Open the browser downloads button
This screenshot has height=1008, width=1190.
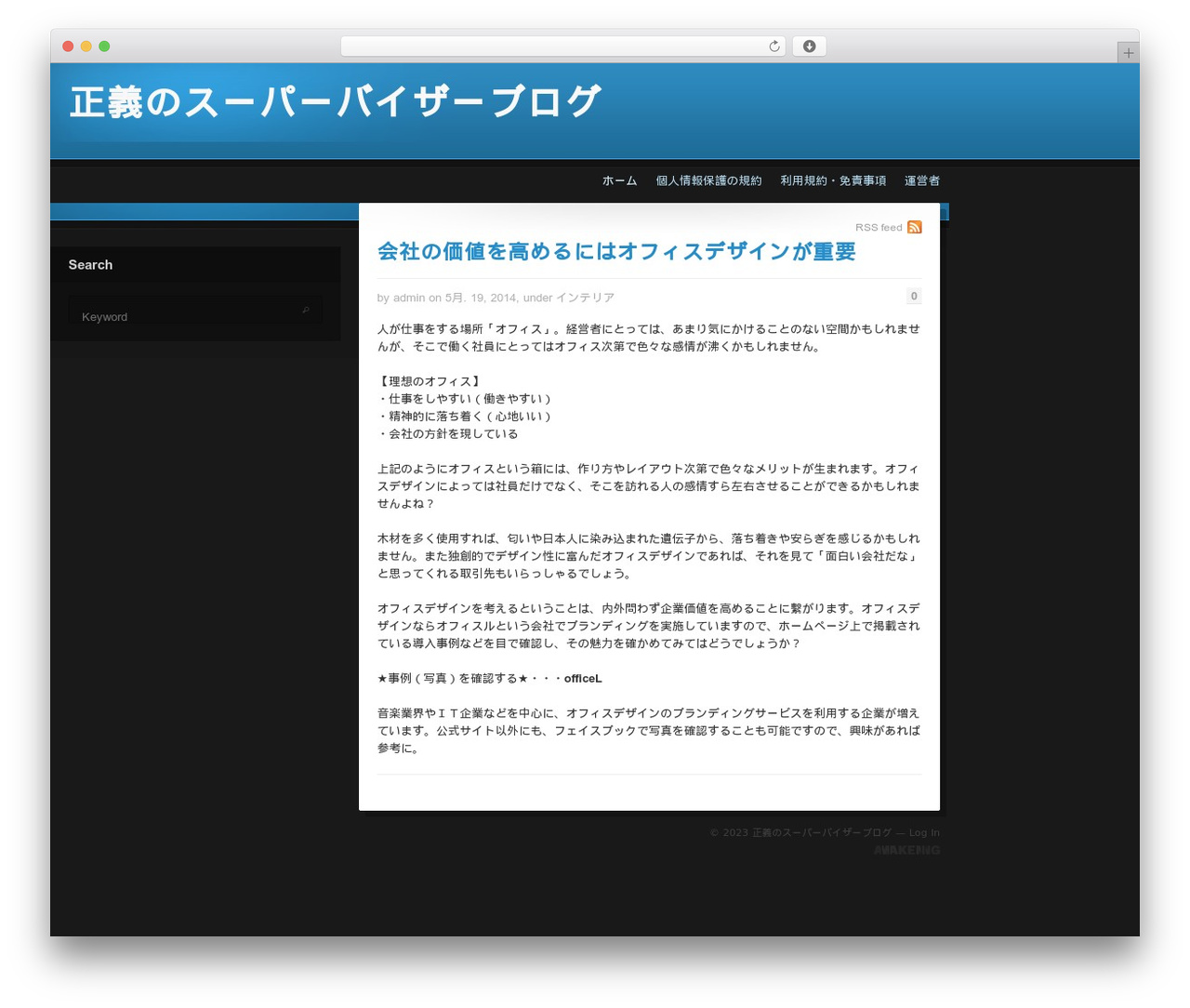pyautogui.click(x=809, y=46)
